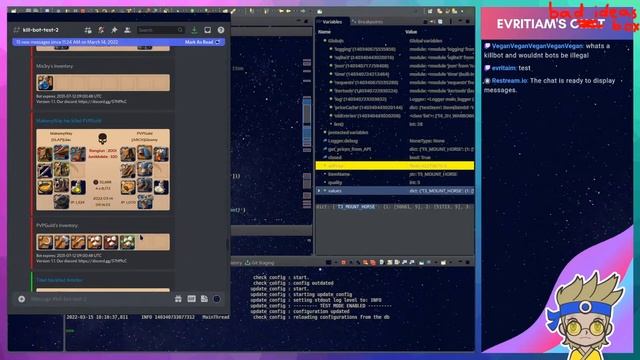Select the closed bool variable row

click(x=395, y=157)
